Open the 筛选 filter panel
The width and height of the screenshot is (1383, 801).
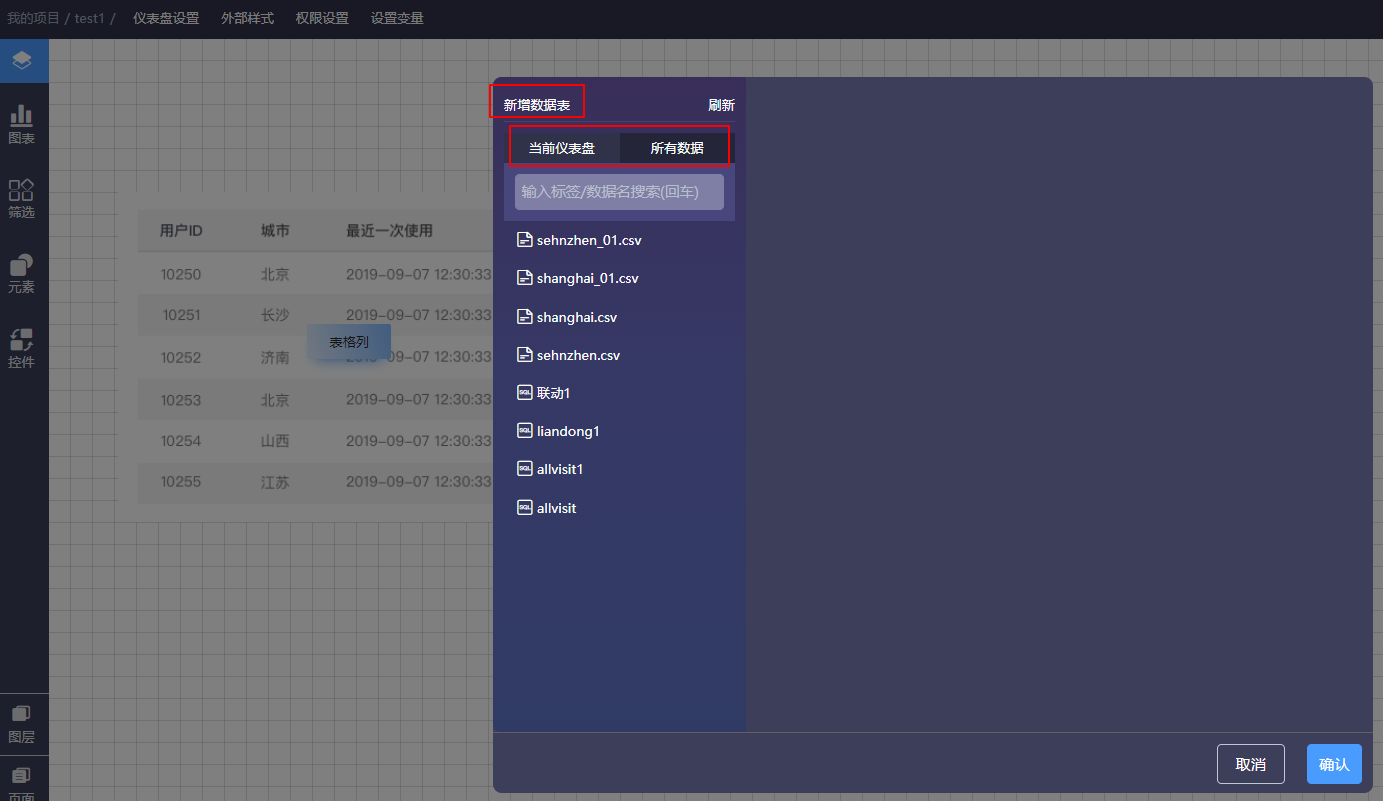(x=22, y=199)
